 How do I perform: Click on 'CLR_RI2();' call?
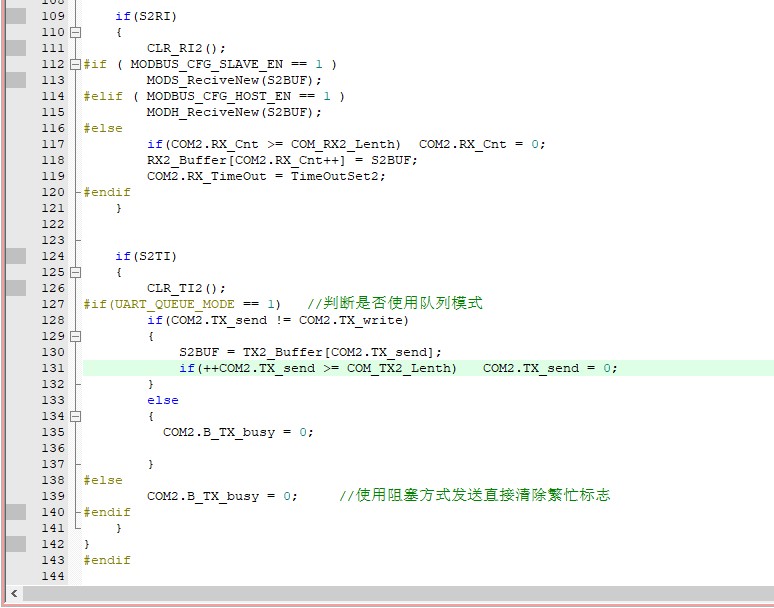pyautogui.click(x=186, y=48)
